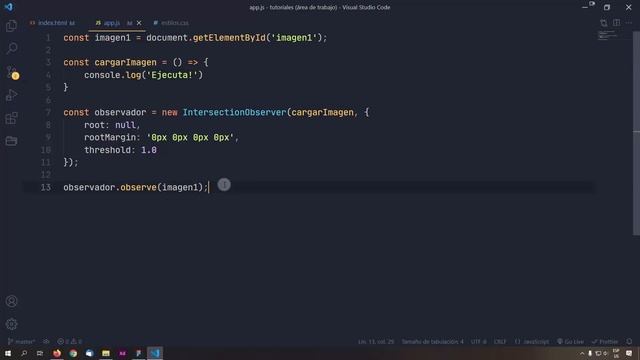Click Go Live in status bar

click(570, 341)
